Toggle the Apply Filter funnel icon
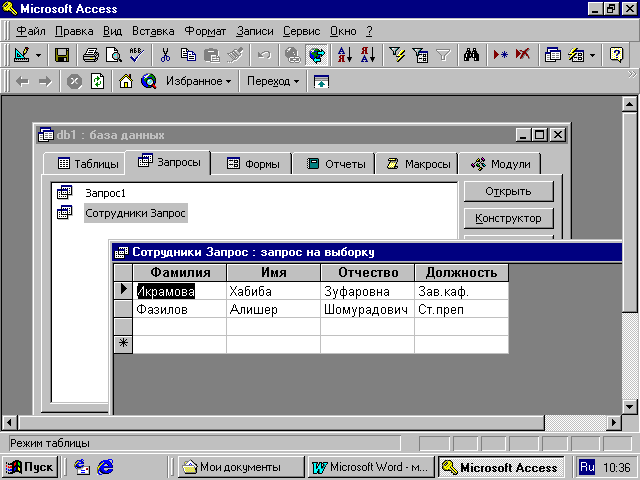Image resolution: width=640 pixels, height=480 pixels. (443, 55)
